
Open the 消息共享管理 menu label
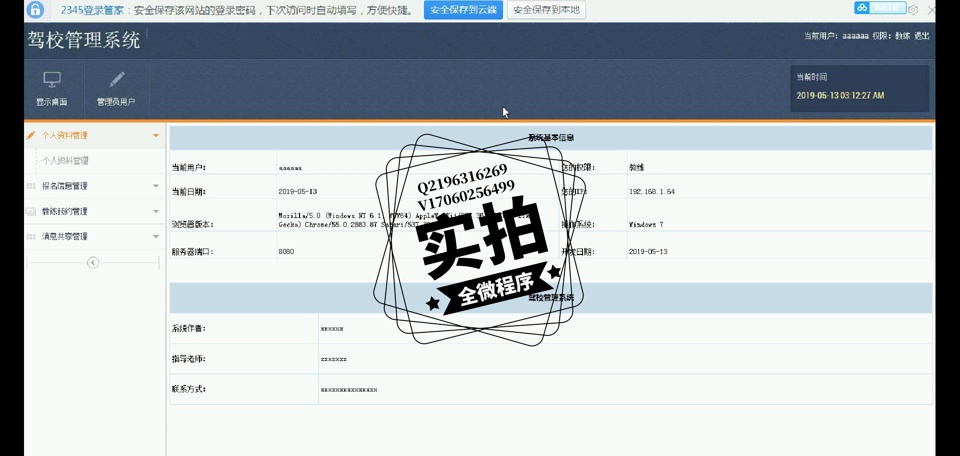pyautogui.click(x=65, y=237)
